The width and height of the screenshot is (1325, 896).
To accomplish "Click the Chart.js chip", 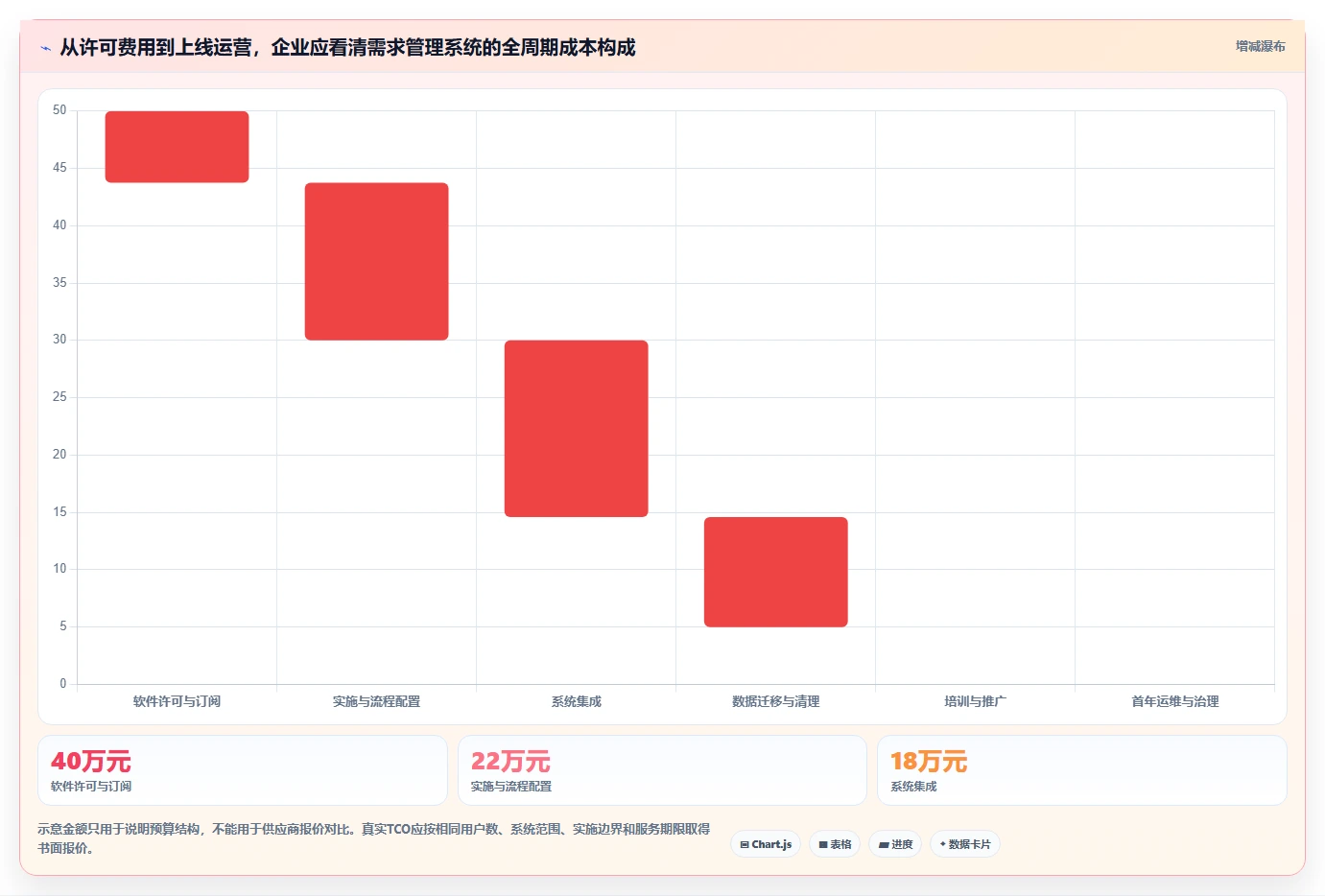I will coord(766,844).
